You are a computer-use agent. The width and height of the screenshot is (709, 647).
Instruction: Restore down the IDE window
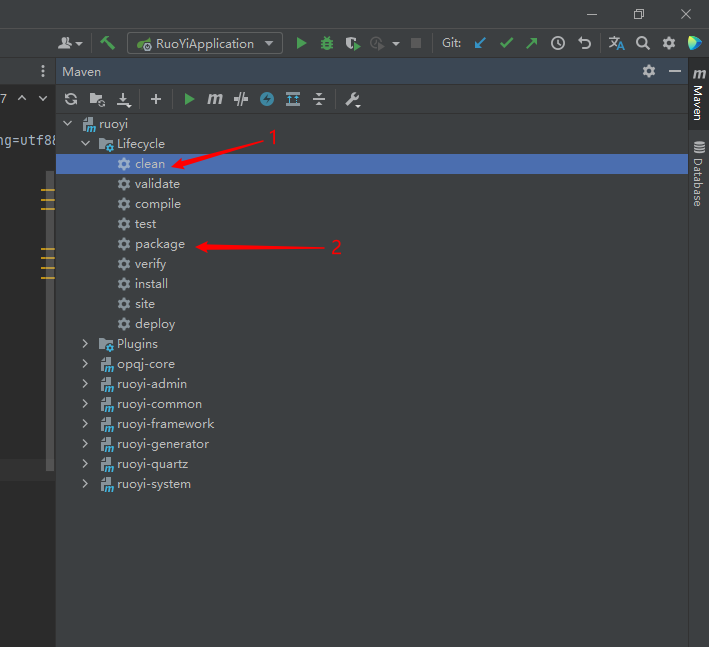click(639, 14)
